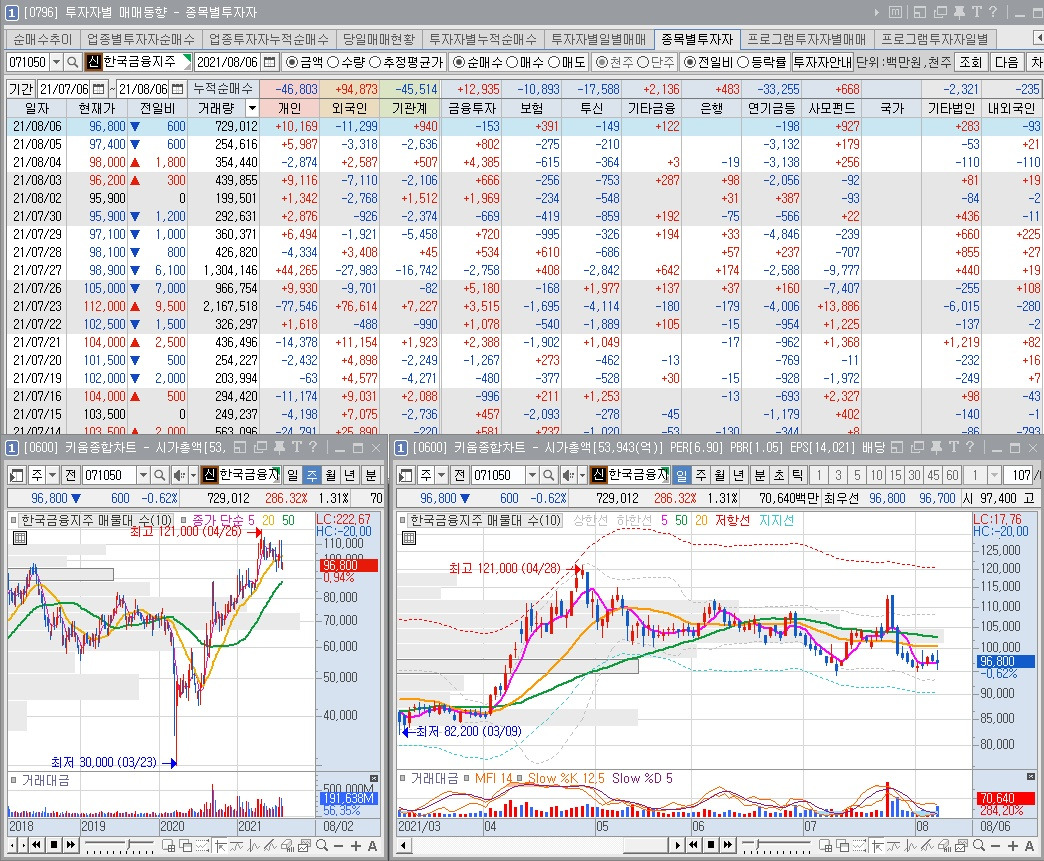1044x861 pixels.
Task: Click rewind button in right chart playback controls
Action: click(693, 845)
